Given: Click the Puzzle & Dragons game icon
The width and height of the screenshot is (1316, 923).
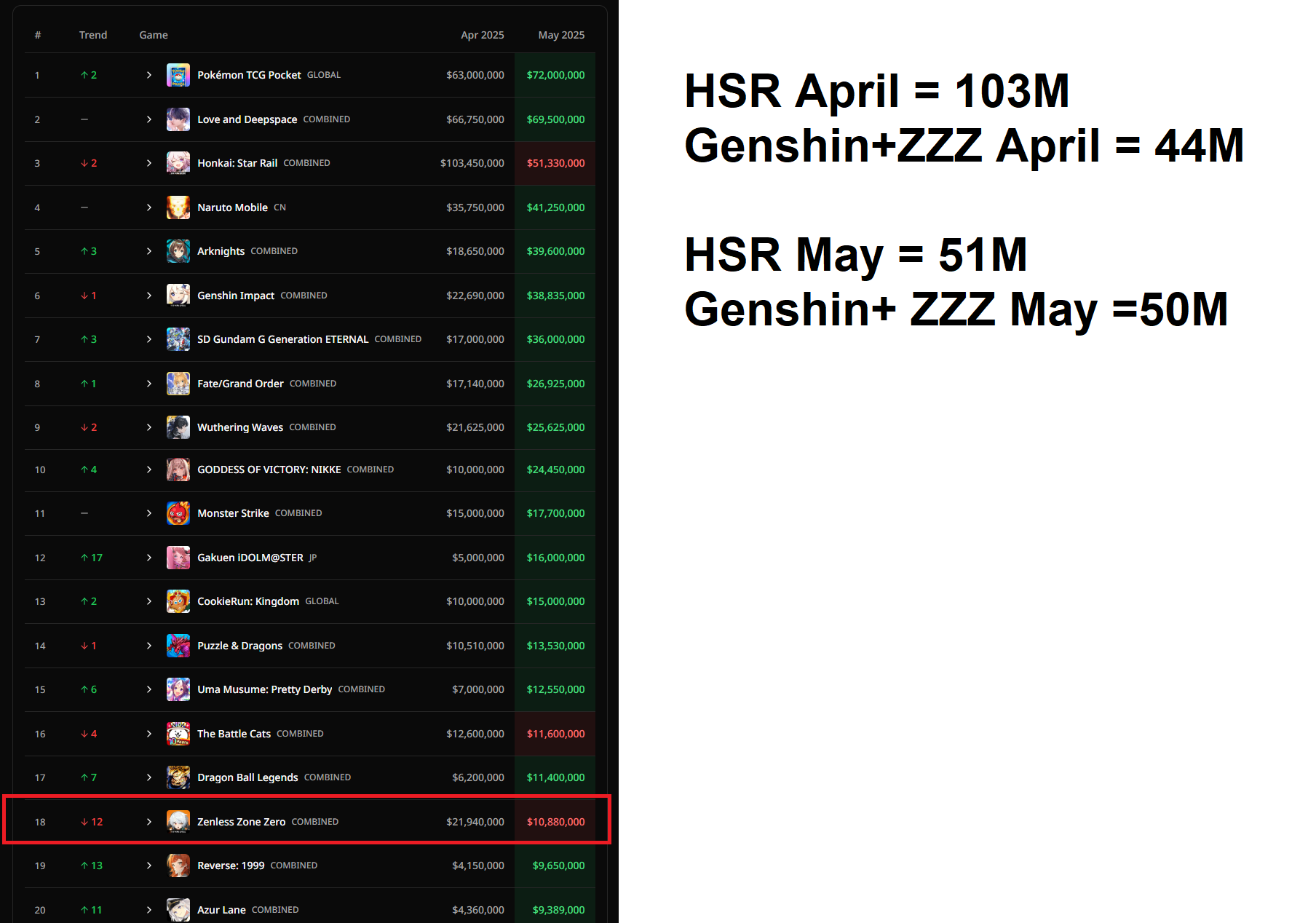Looking at the screenshot, I should click(x=178, y=646).
